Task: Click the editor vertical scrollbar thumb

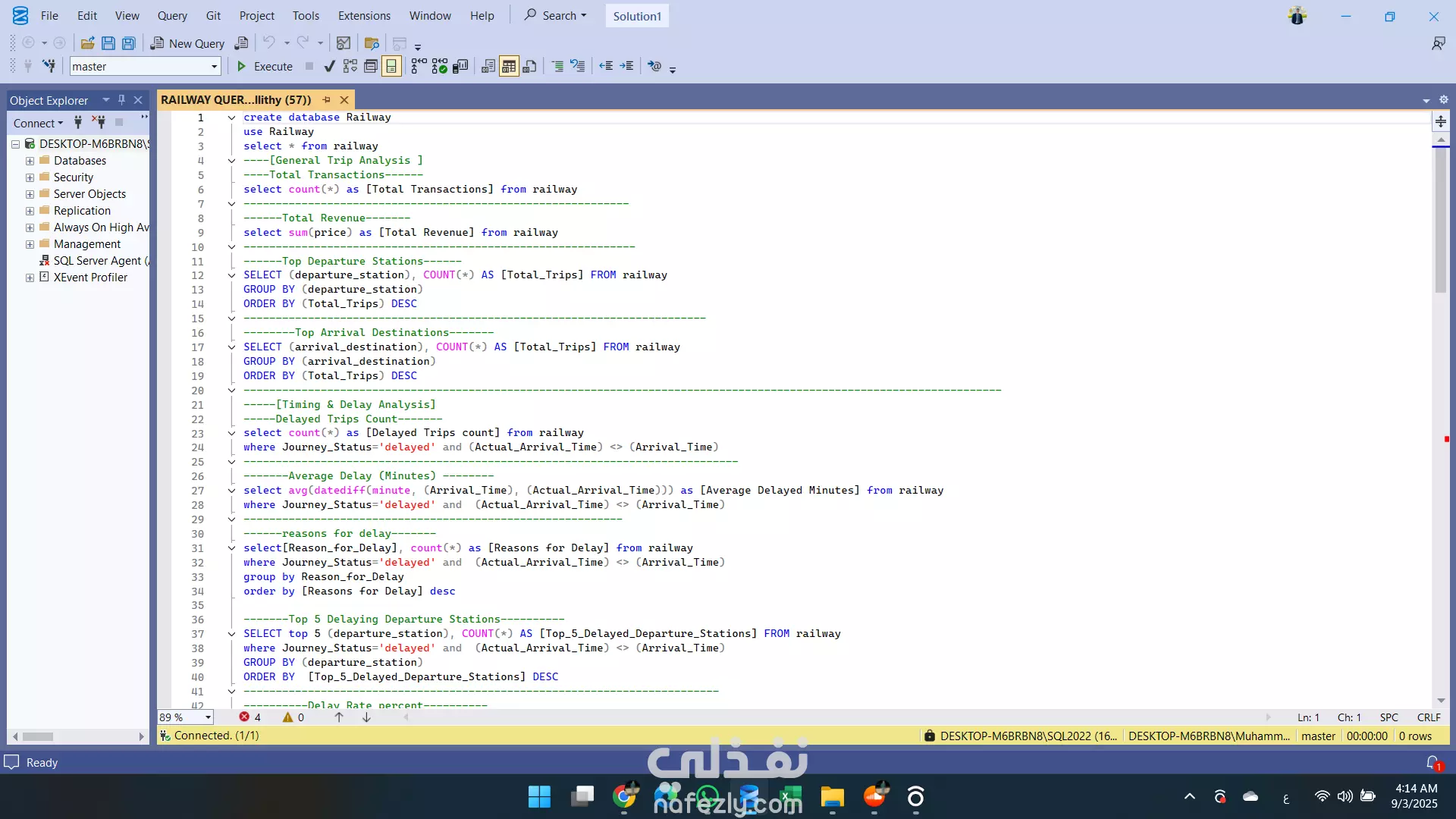Action: tap(1441, 220)
